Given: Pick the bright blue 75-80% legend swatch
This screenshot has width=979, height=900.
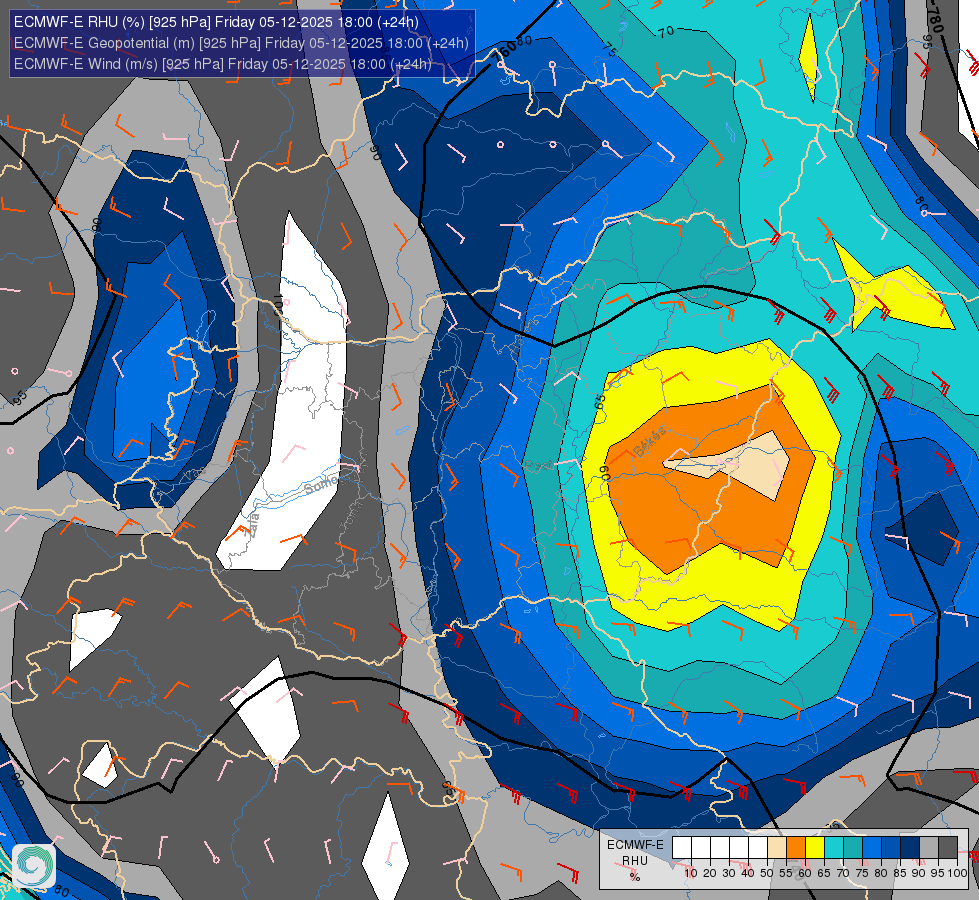Looking at the screenshot, I should click(x=872, y=848).
